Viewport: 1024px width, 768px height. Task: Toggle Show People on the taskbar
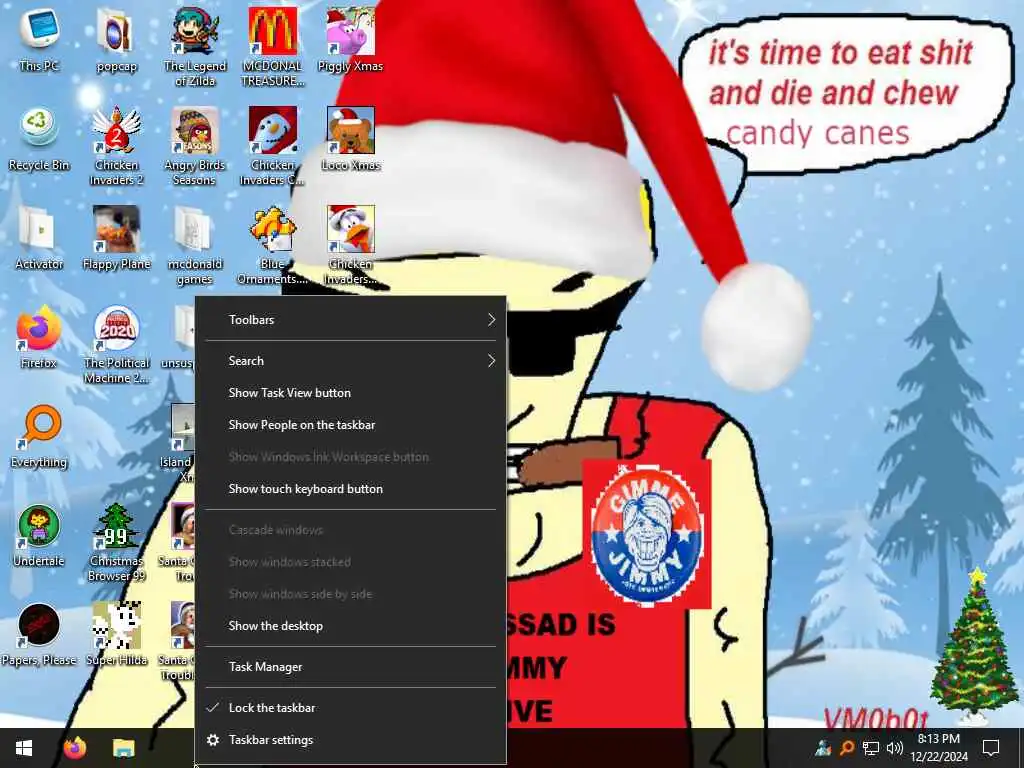click(351, 424)
